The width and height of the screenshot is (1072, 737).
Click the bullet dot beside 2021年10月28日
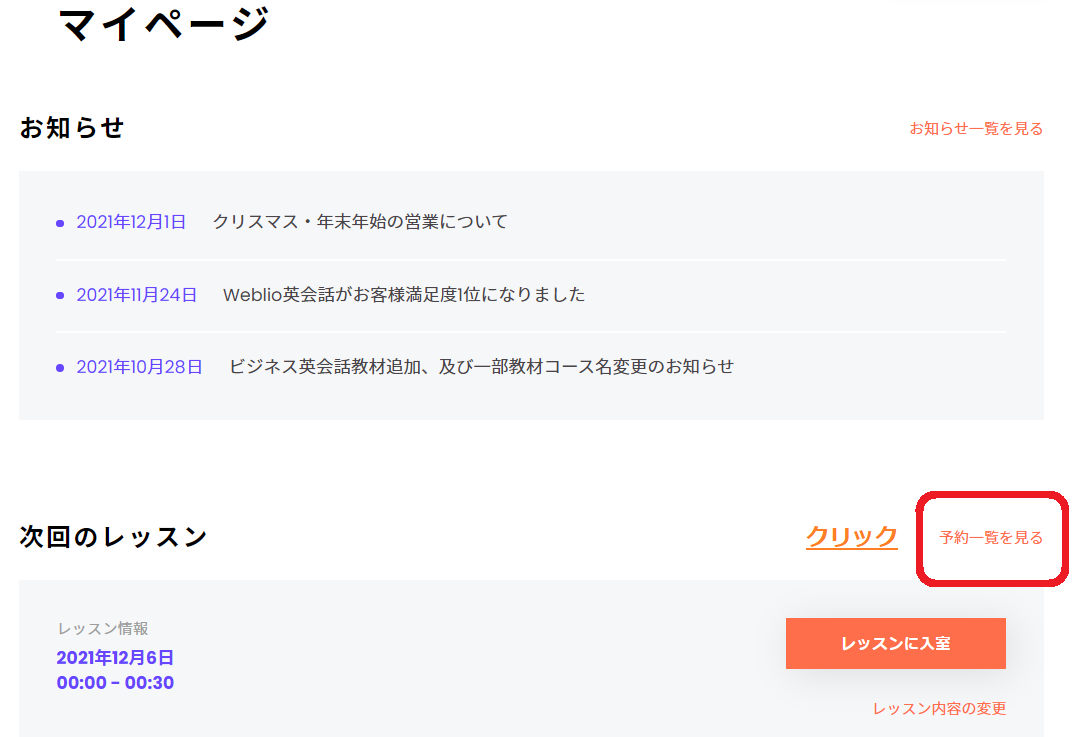coord(60,368)
